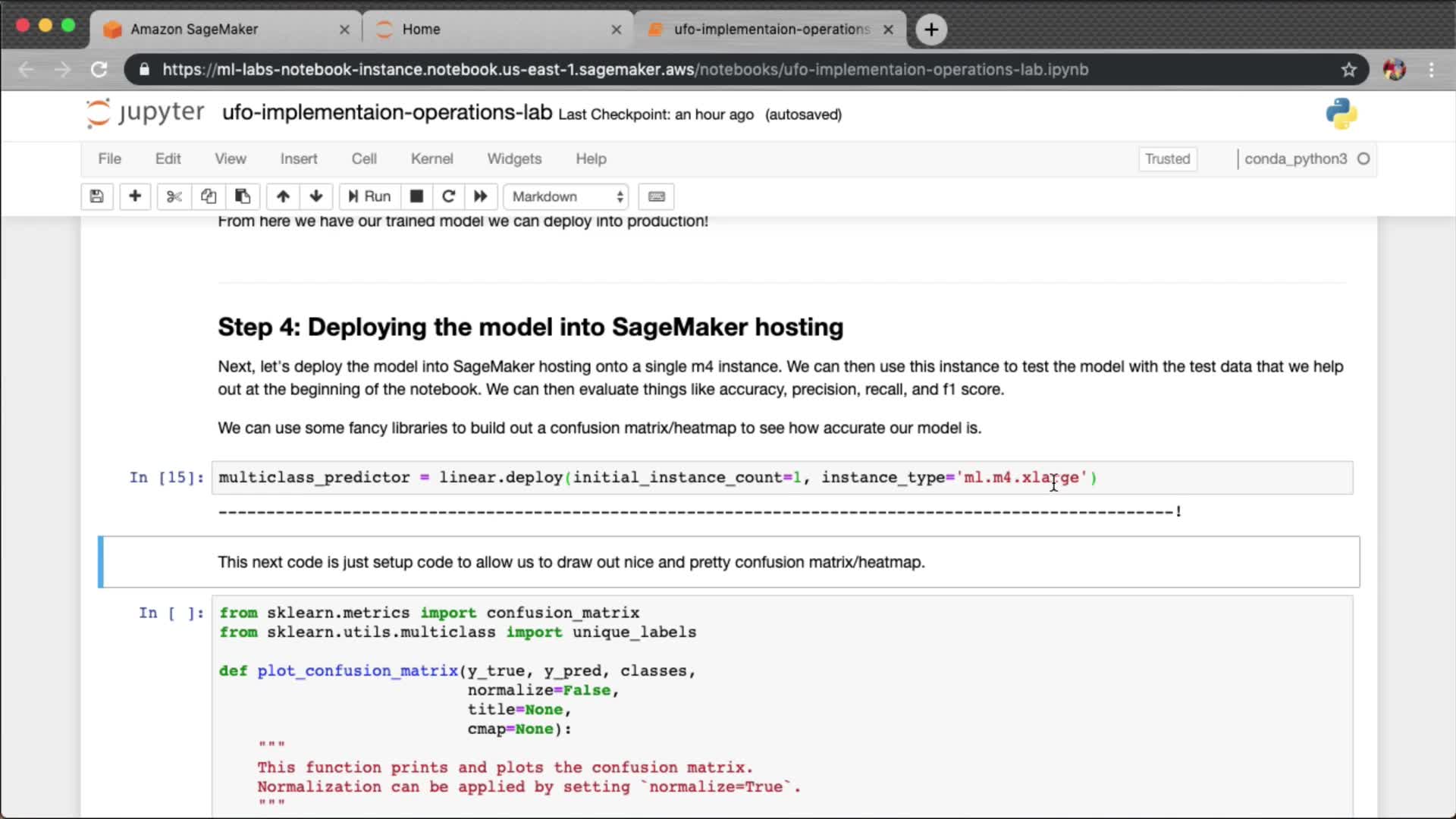Click inside the linear.deploy code cell
1456x819 pixels.
682,478
